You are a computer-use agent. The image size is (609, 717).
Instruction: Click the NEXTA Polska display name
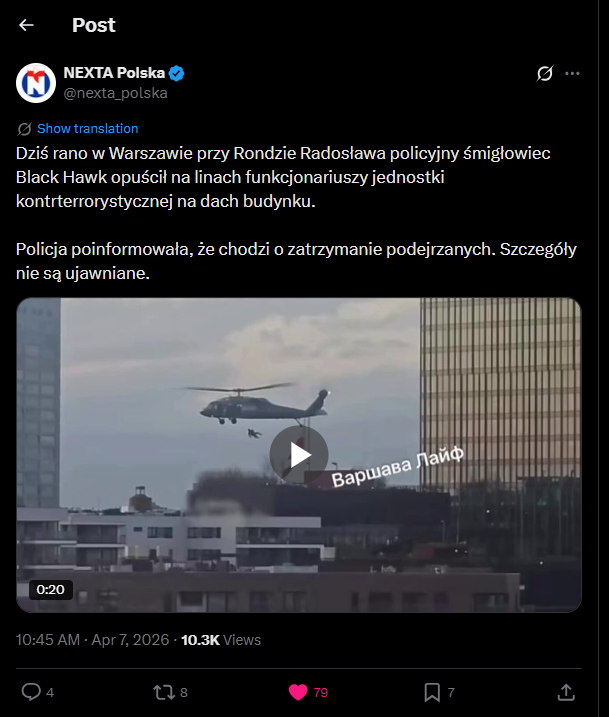[x=114, y=73]
